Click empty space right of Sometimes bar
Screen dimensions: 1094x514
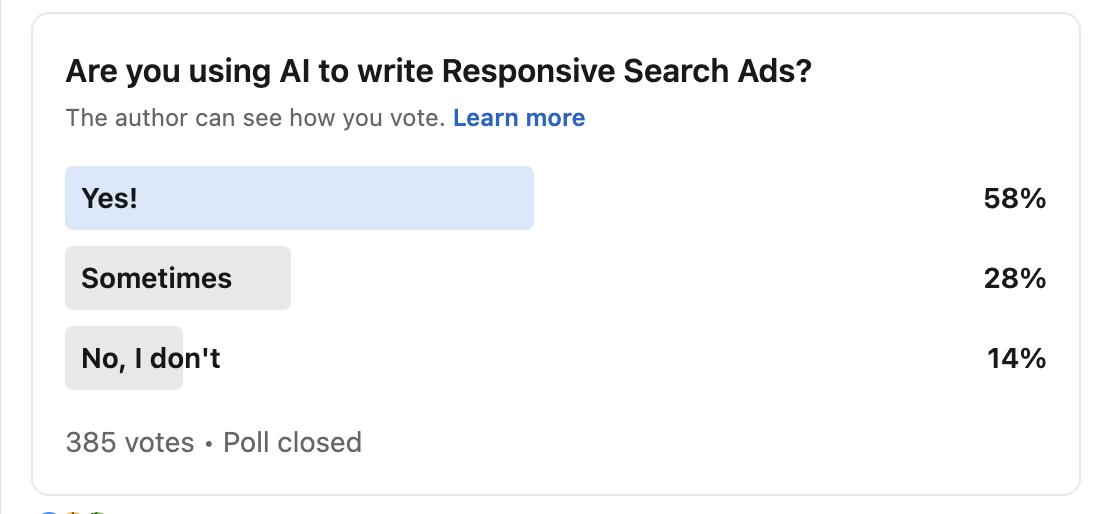pyautogui.click(x=628, y=278)
